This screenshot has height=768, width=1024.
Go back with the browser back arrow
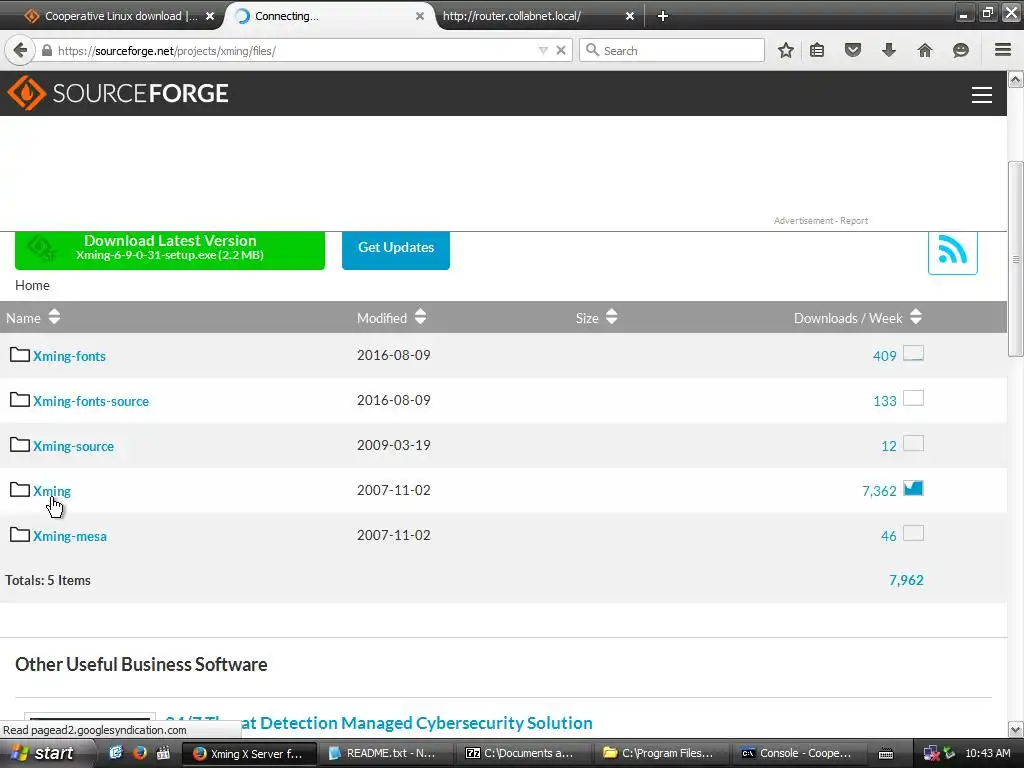(20, 50)
